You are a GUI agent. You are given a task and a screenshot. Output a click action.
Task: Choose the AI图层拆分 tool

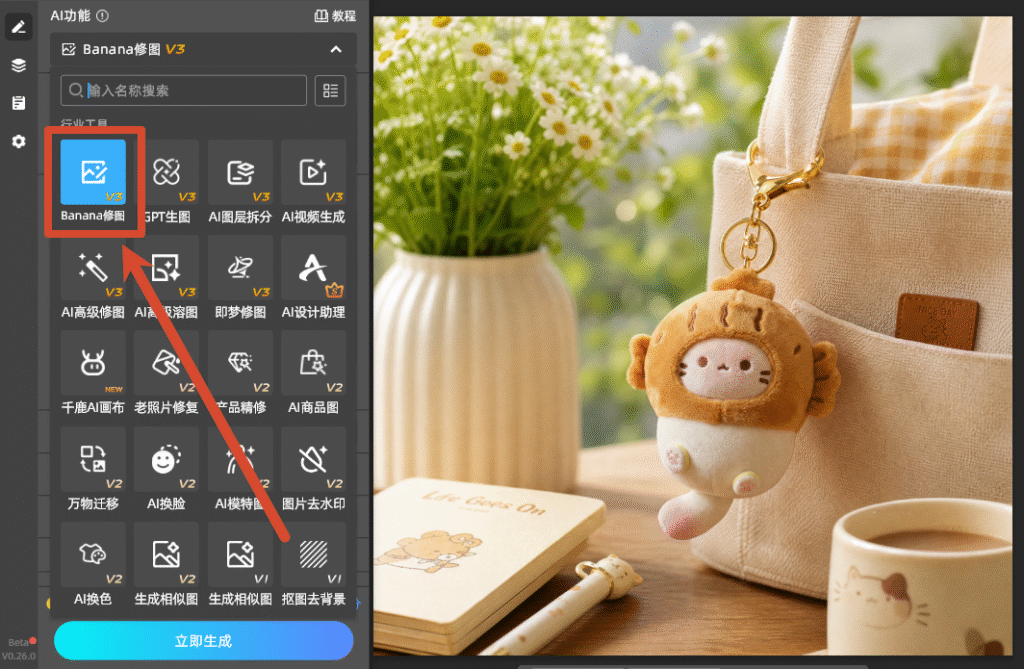pos(240,182)
